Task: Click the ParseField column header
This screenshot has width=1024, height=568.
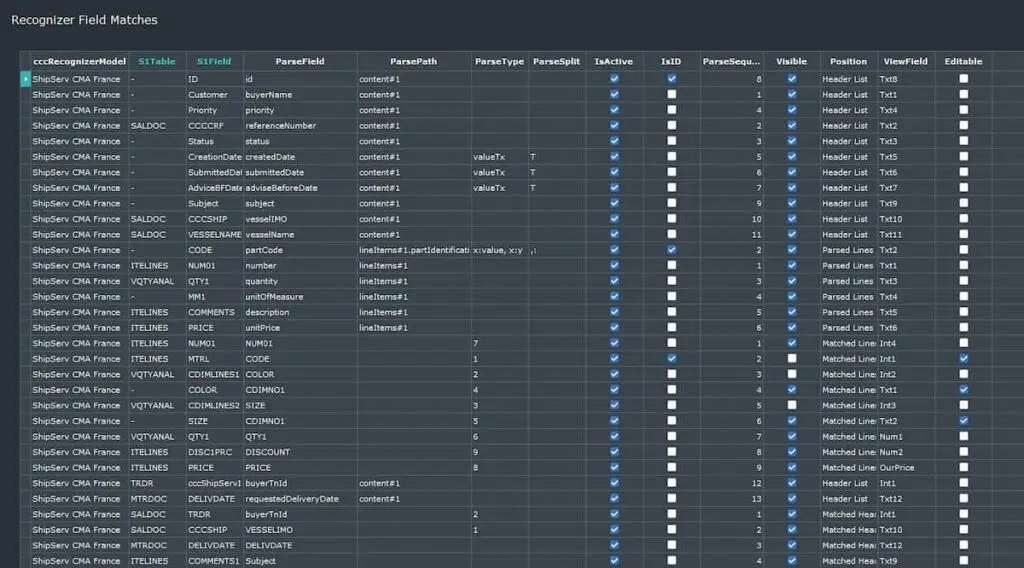Action: click(x=300, y=61)
